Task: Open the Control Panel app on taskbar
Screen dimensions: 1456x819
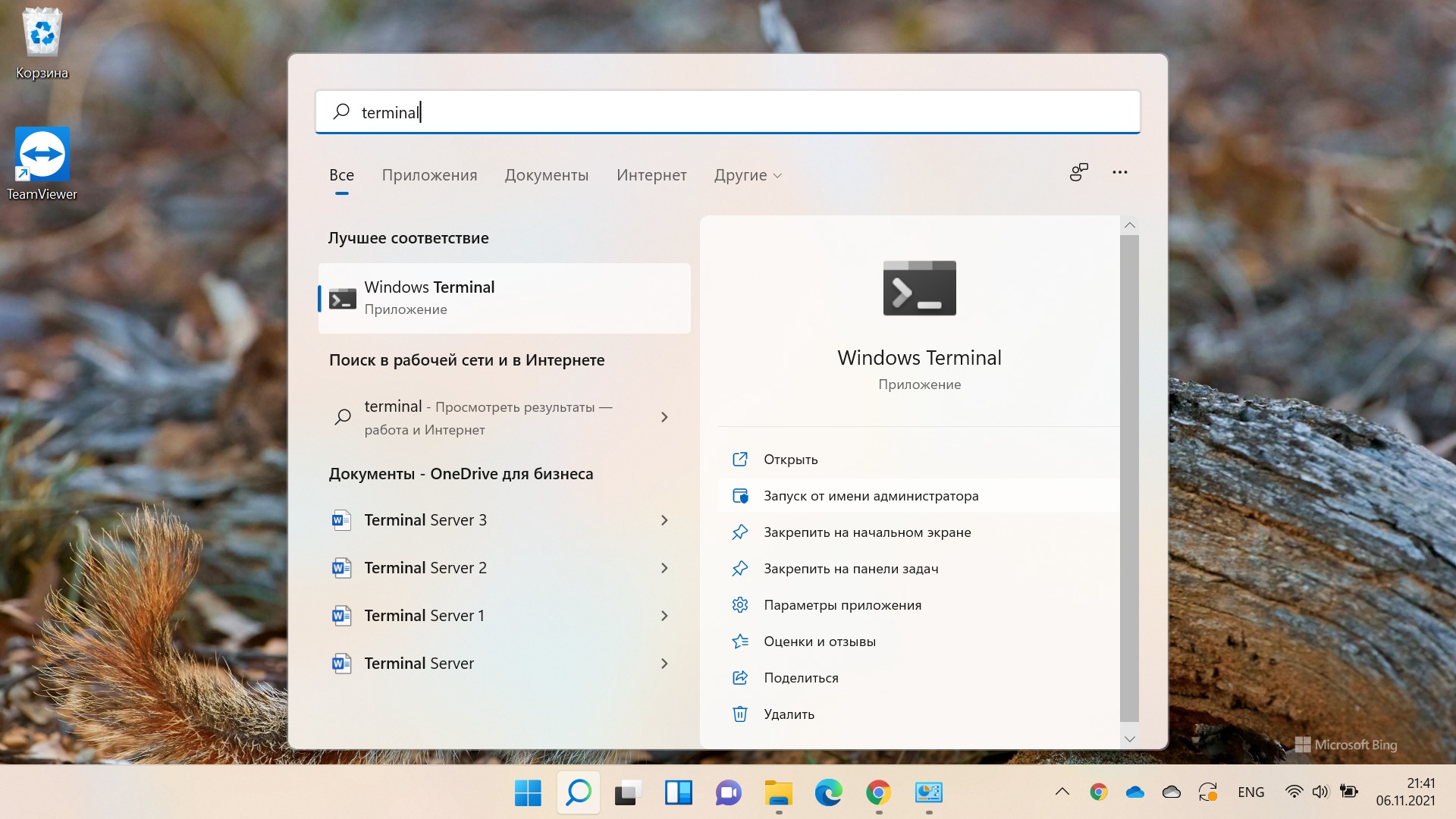Action: (929, 793)
